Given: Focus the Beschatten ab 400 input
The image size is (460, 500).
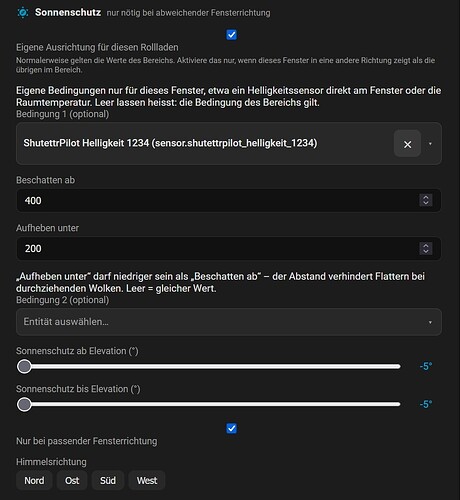Looking at the screenshot, I should [229, 200].
